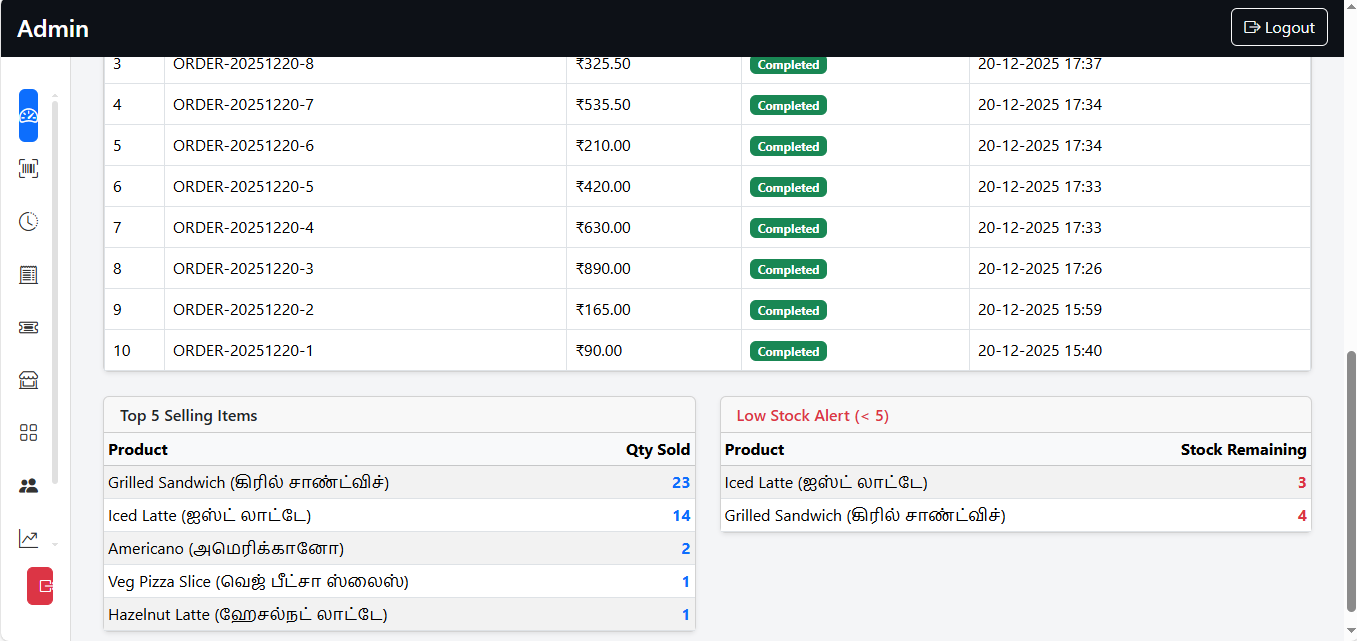Click the Logout button in header
This screenshot has height=641, width=1357.
(1278, 28)
